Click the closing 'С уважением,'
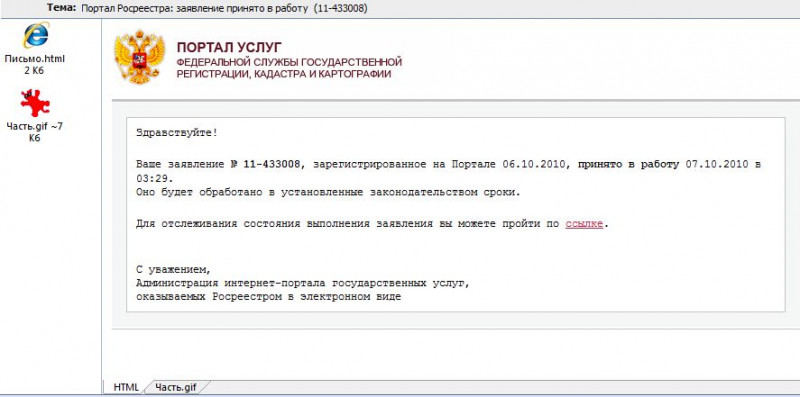The height and width of the screenshot is (397, 800). (173, 269)
